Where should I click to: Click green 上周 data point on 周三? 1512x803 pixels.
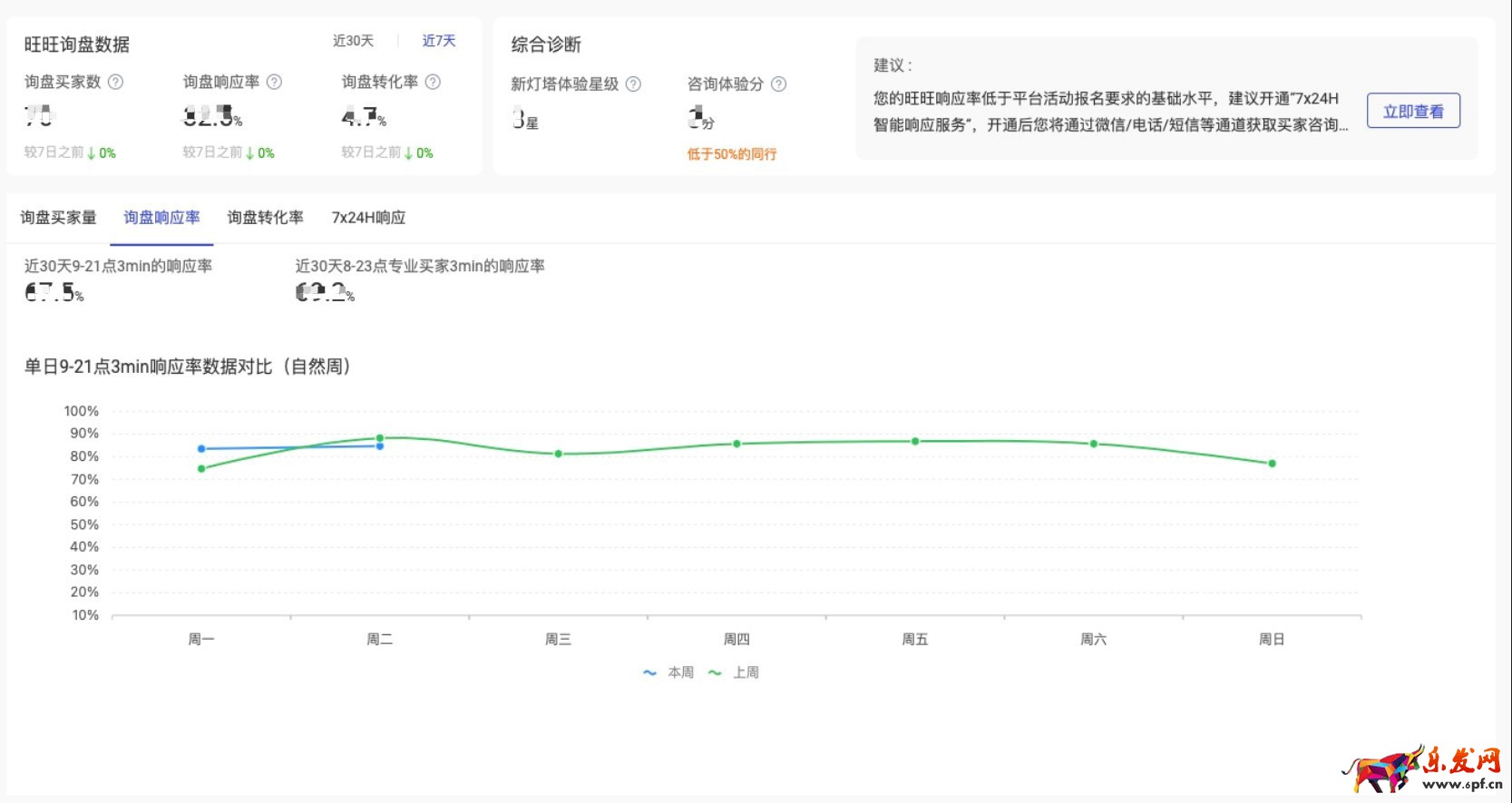tap(559, 454)
